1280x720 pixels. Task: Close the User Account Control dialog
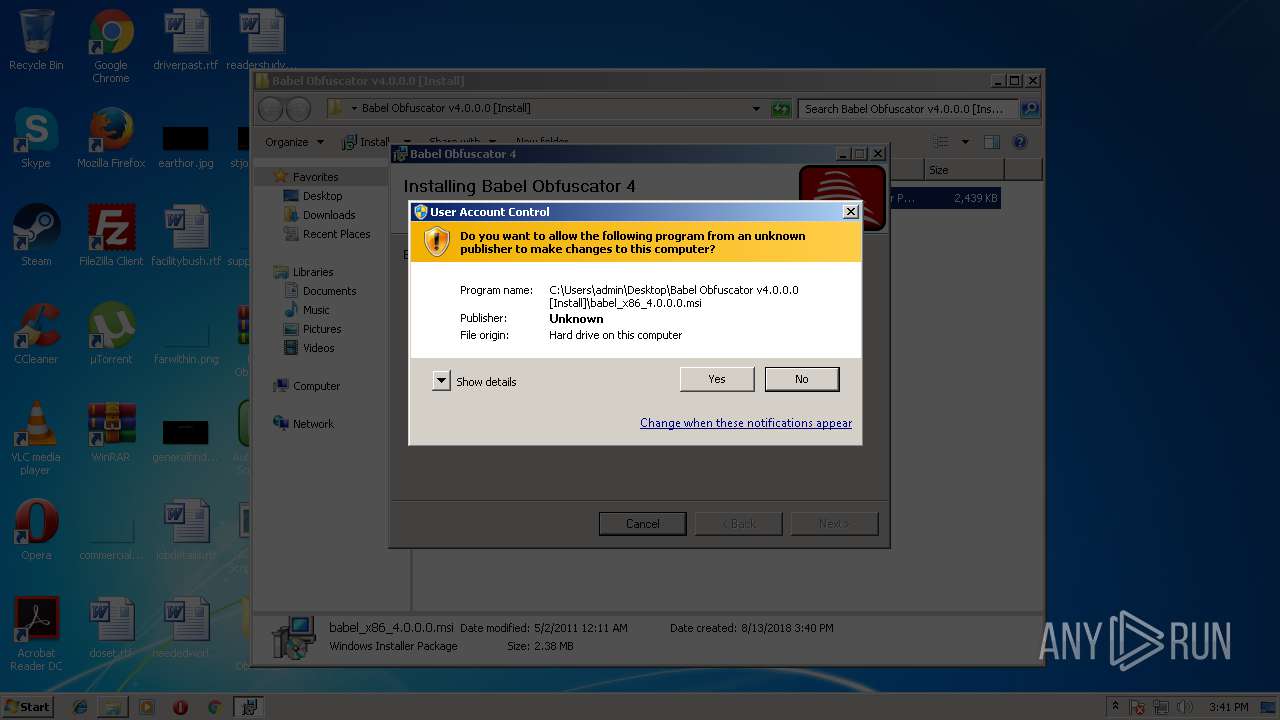pos(850,211)
